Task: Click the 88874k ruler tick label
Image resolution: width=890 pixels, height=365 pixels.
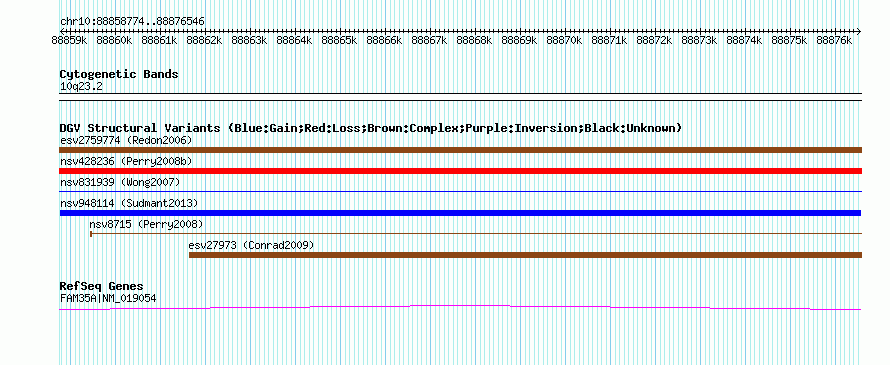Action: tap(744, 40)
